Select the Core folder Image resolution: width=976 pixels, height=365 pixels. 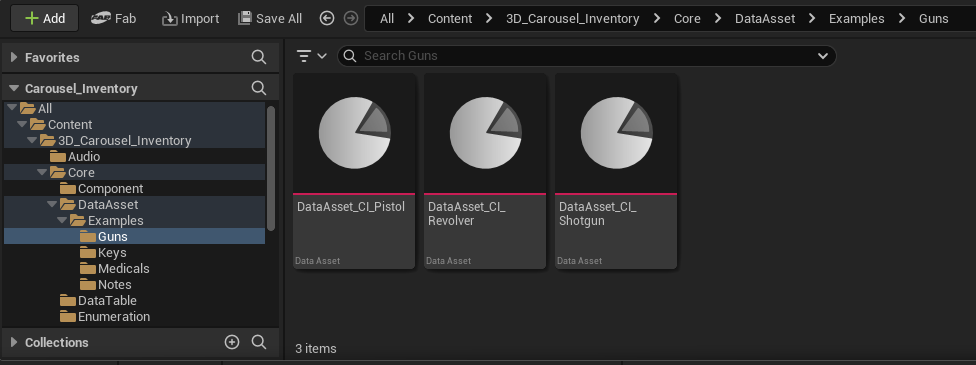(134, 173)
